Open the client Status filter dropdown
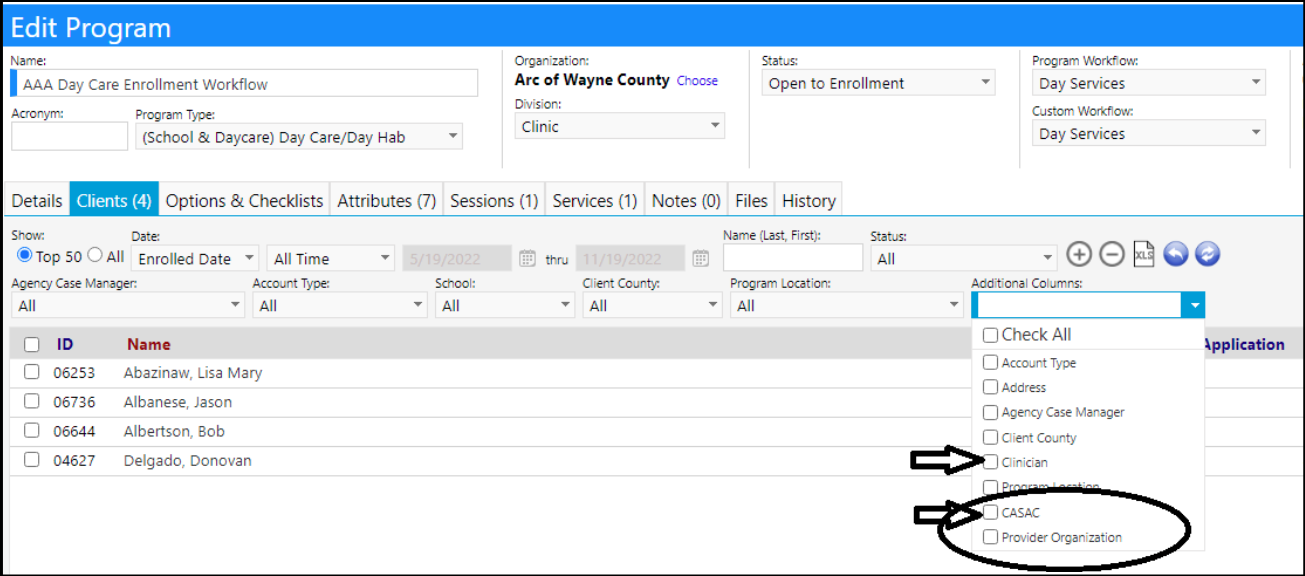This screenshot has height=576, width=1305. coord(964,258)
